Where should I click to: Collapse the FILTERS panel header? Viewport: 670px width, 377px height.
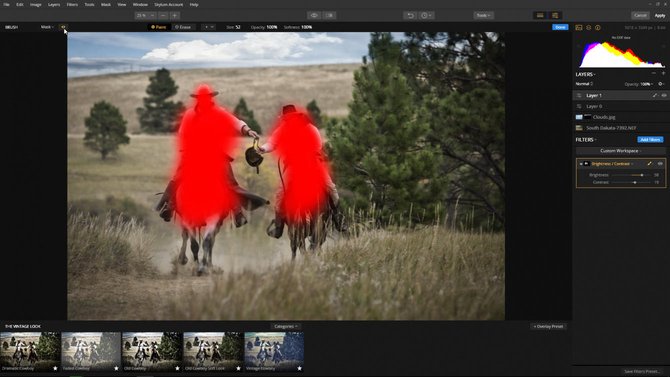(585, 140)
